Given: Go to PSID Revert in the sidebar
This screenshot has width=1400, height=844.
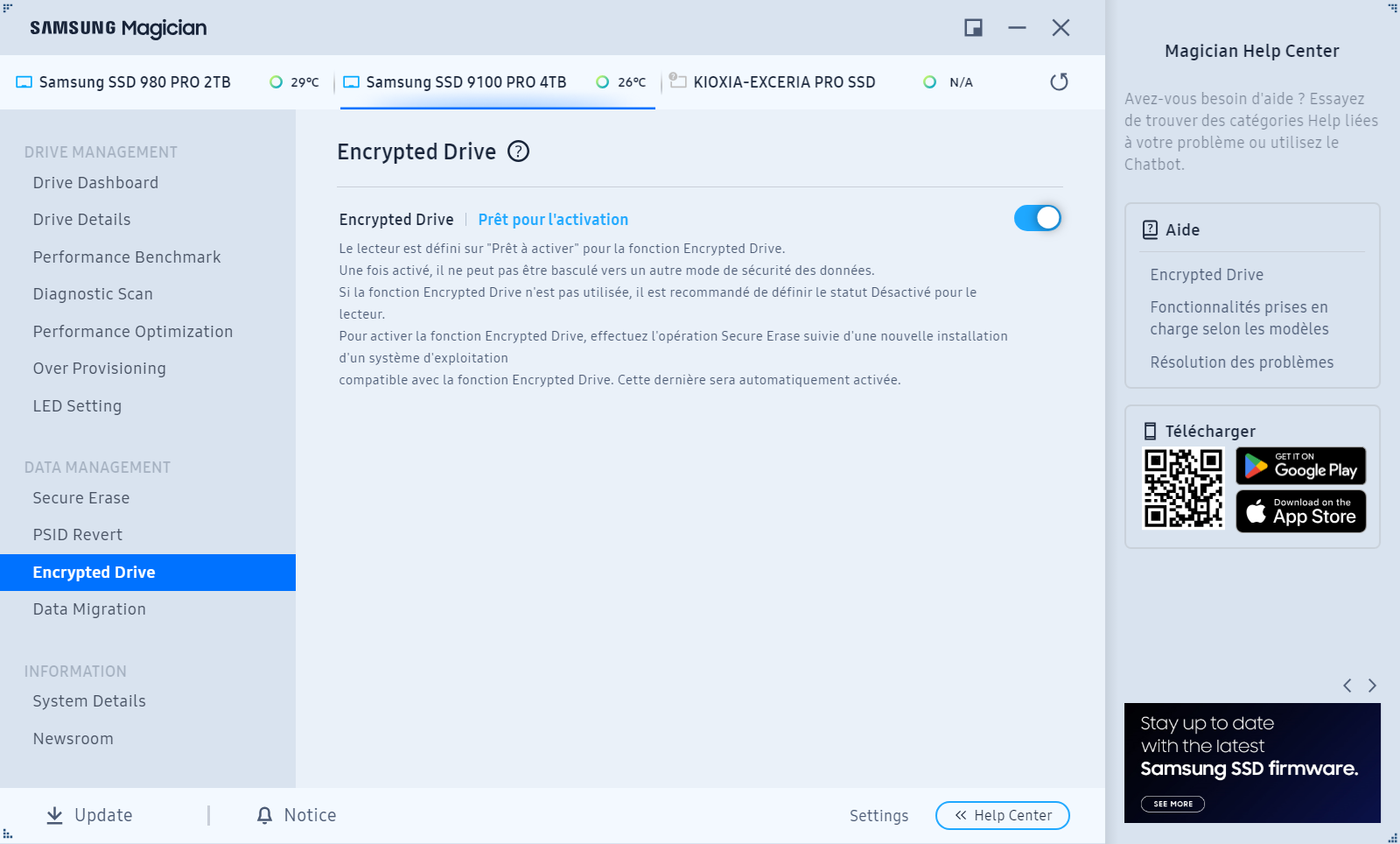Looking at the screenshot, I should (78, 535).
